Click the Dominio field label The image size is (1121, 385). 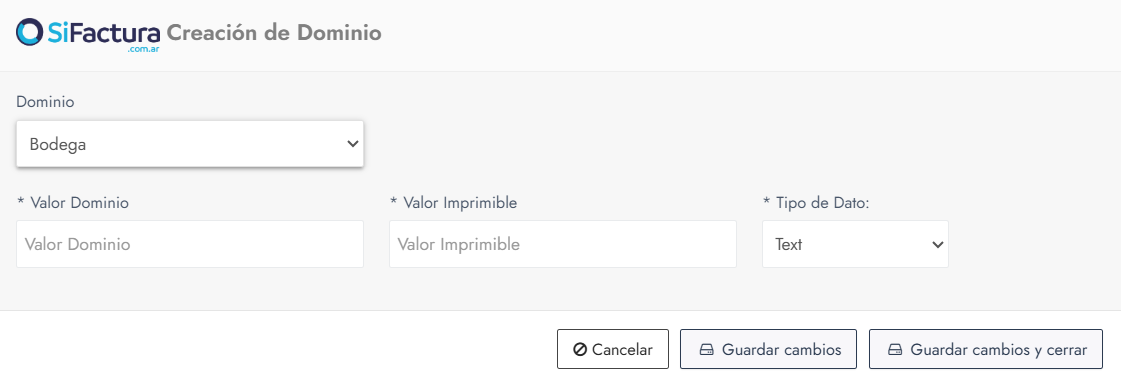click(x=45, y=102)
